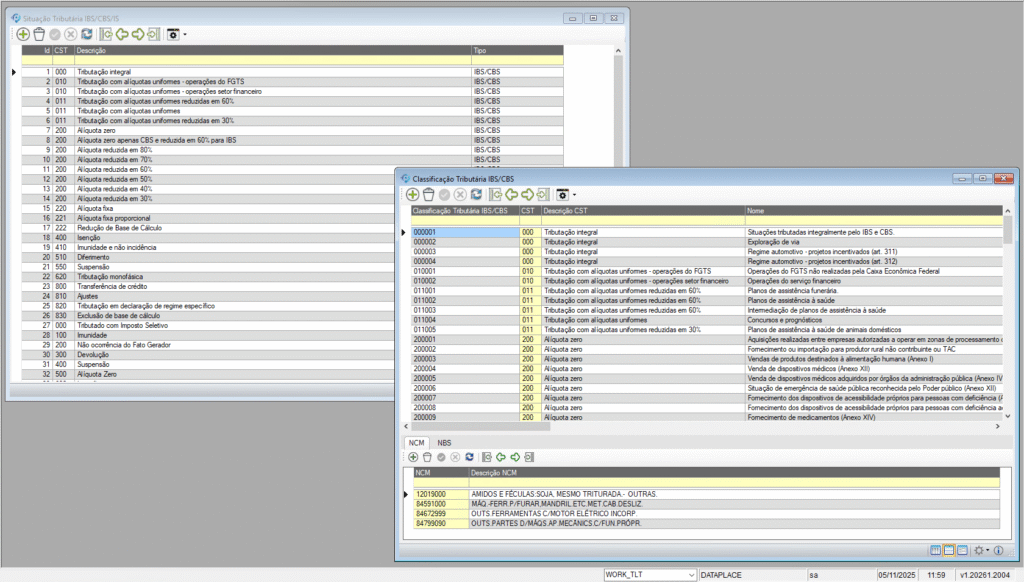Switch to the NBS tab
1024x582 pixels.
(x=444, y=441)
